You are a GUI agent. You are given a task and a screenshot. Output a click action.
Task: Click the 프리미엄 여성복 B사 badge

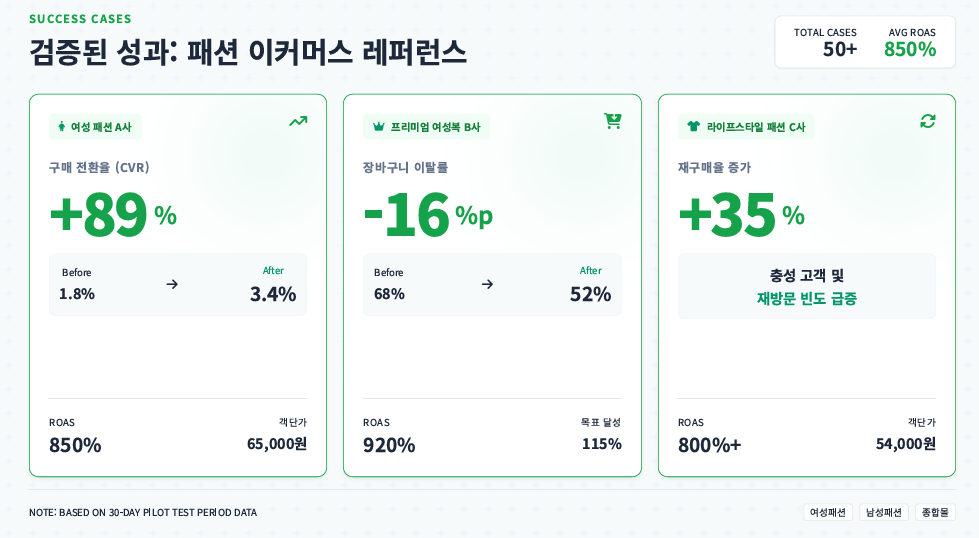pos(426,127)
